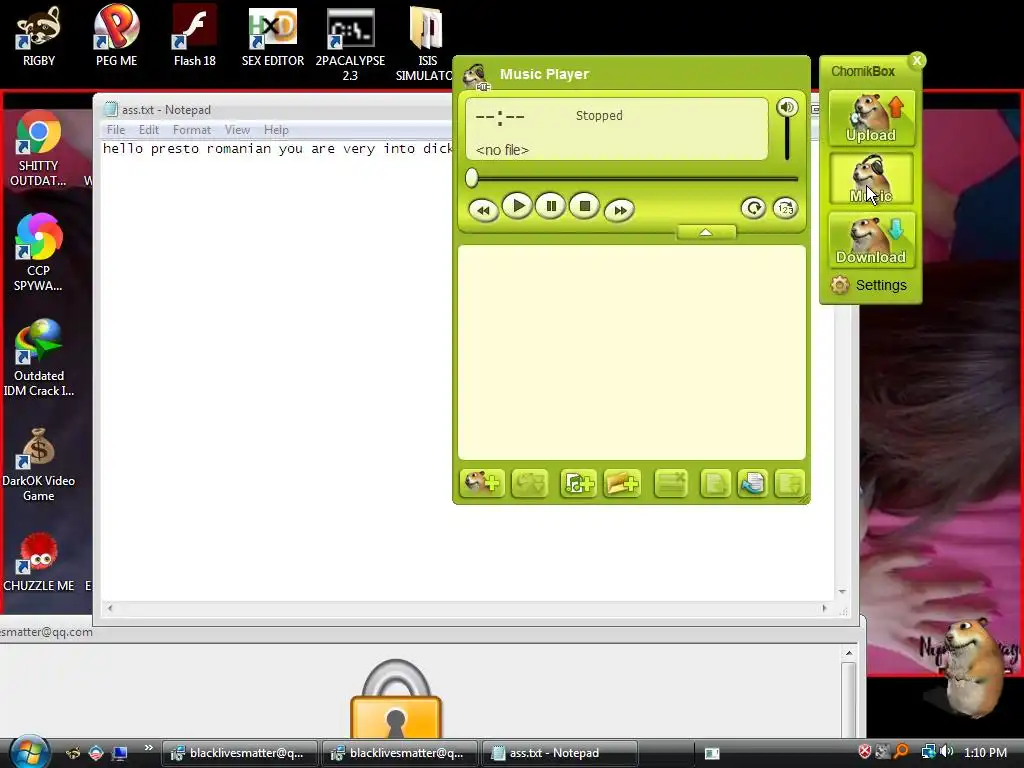Image resolution: width=1024 pixels, height=768 pixels.
Task: Select the 2PACALYPSE 2.3 desktop icon
Action: (350, 44)
